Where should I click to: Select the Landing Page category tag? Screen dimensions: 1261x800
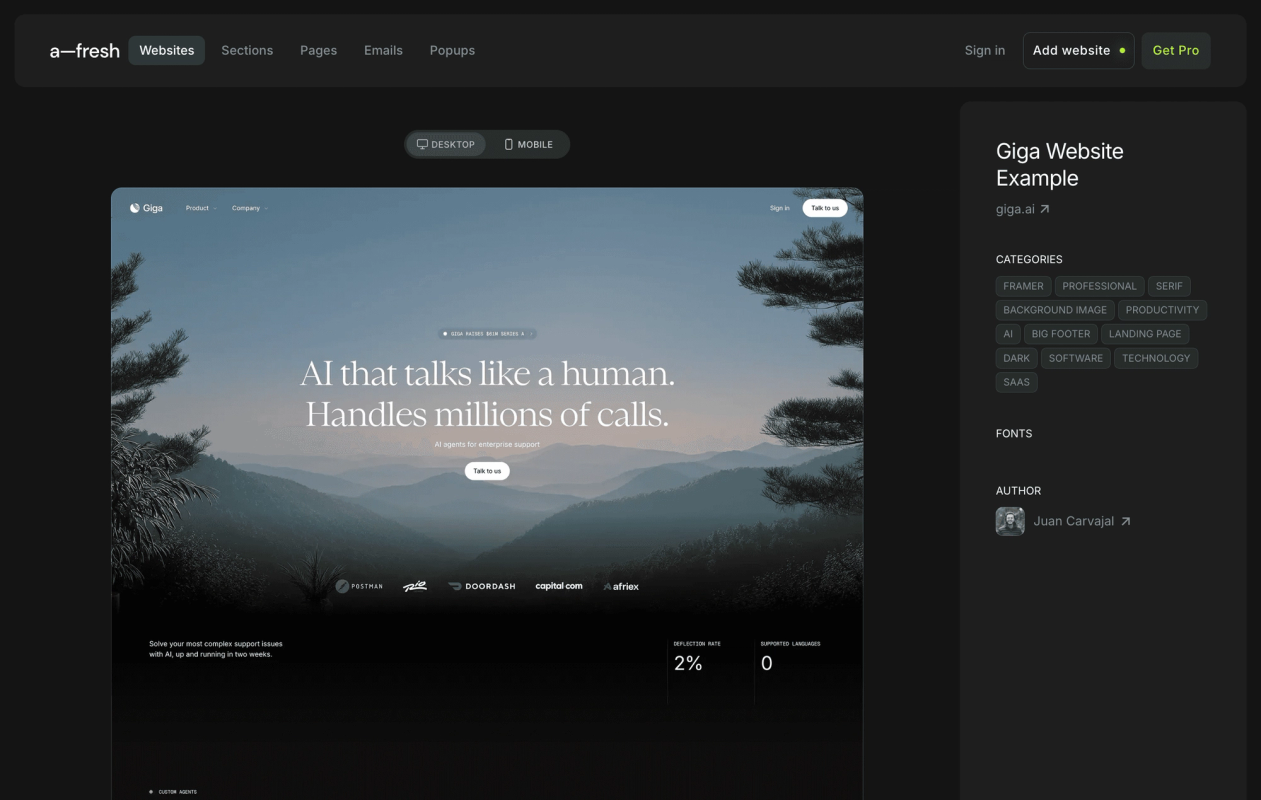coord(1145,334)
